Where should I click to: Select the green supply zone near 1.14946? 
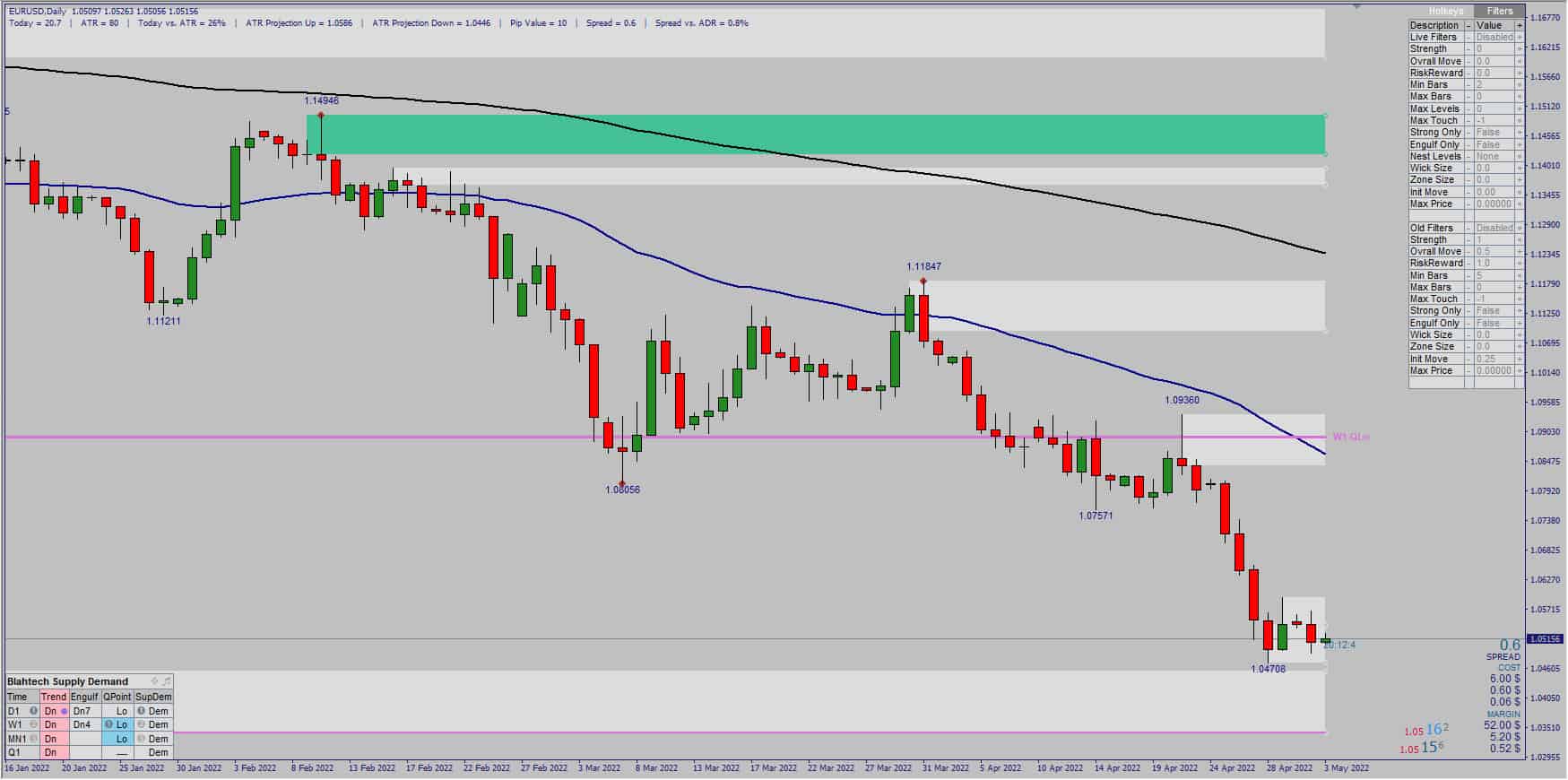pos(816,134)
